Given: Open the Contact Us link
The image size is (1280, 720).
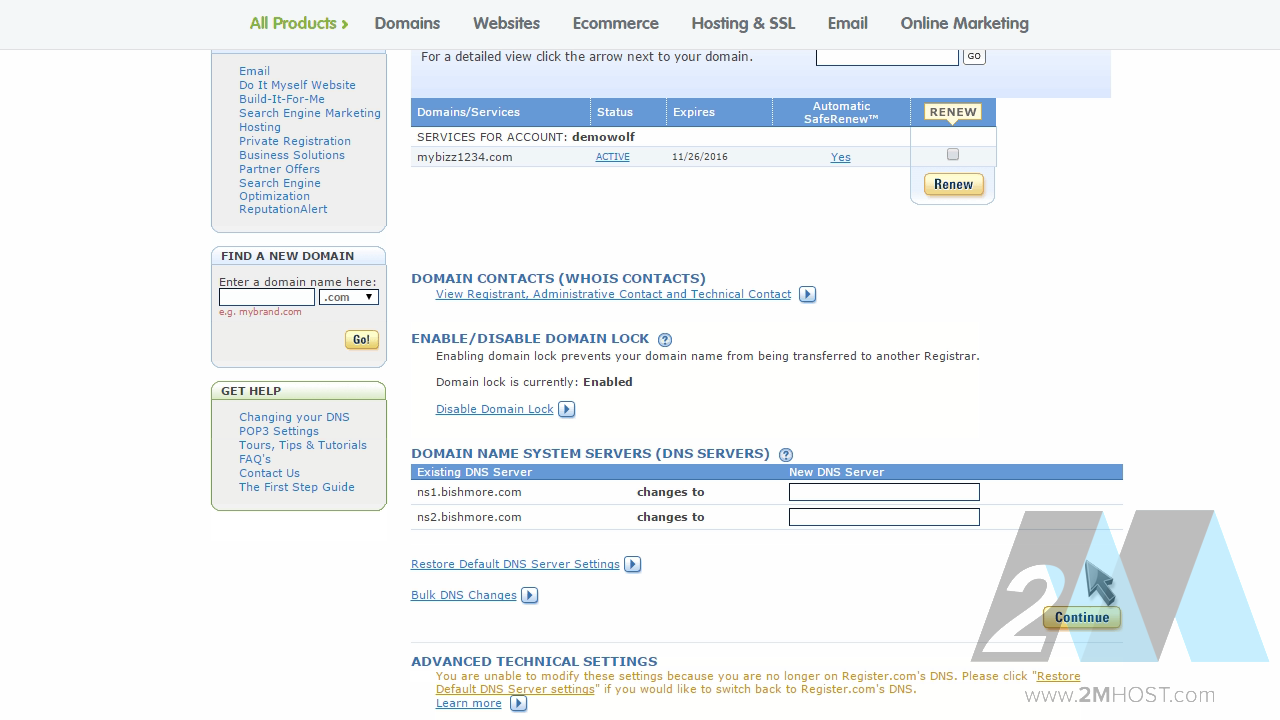Looking at the screenshot, I should pos(269,473).
